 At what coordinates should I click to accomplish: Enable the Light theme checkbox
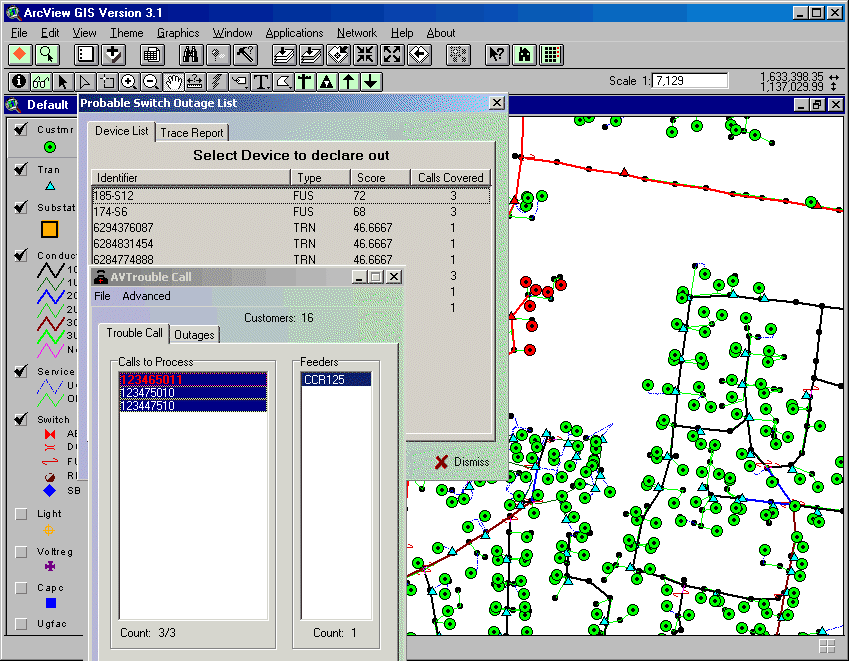21,514
